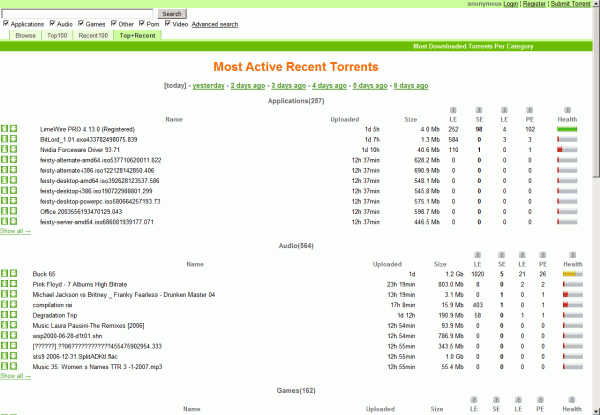The width and height of the screenshot is (600, 415).
Task: Click help icon above Health in Audio table
Action: pos(572,255)
